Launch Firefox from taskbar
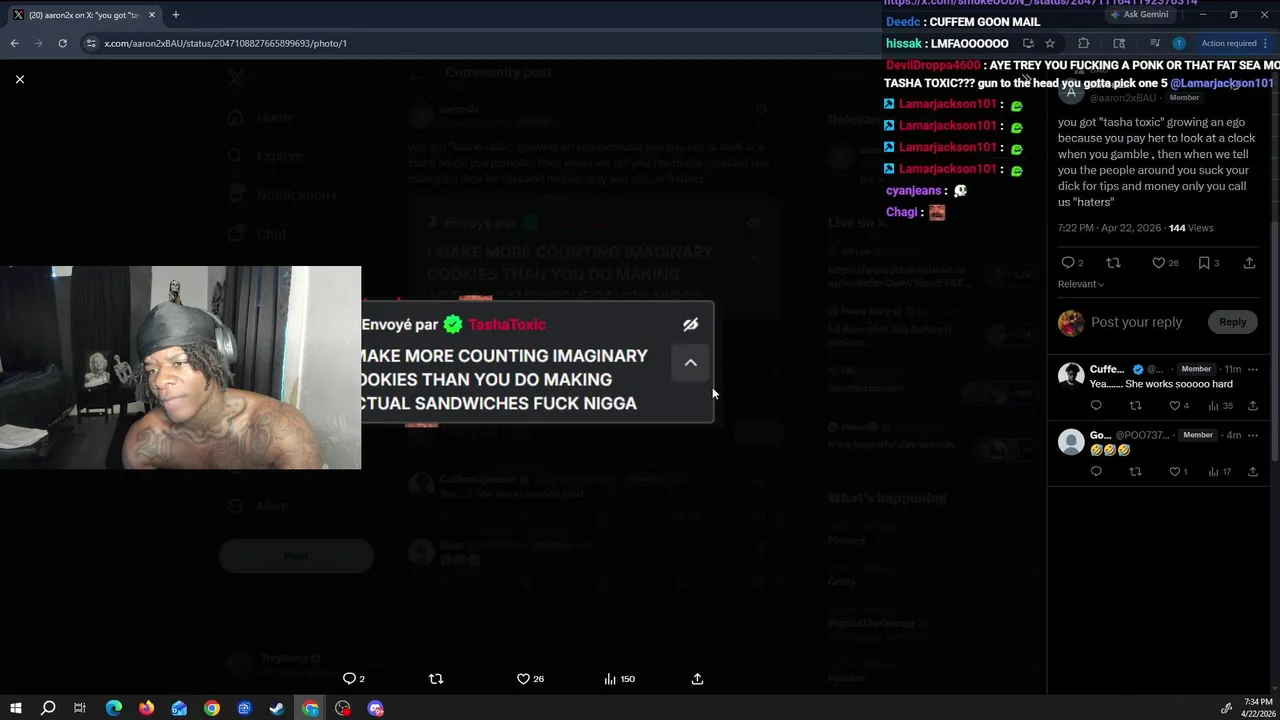The image size is (1280, 720). click(146, 708)
